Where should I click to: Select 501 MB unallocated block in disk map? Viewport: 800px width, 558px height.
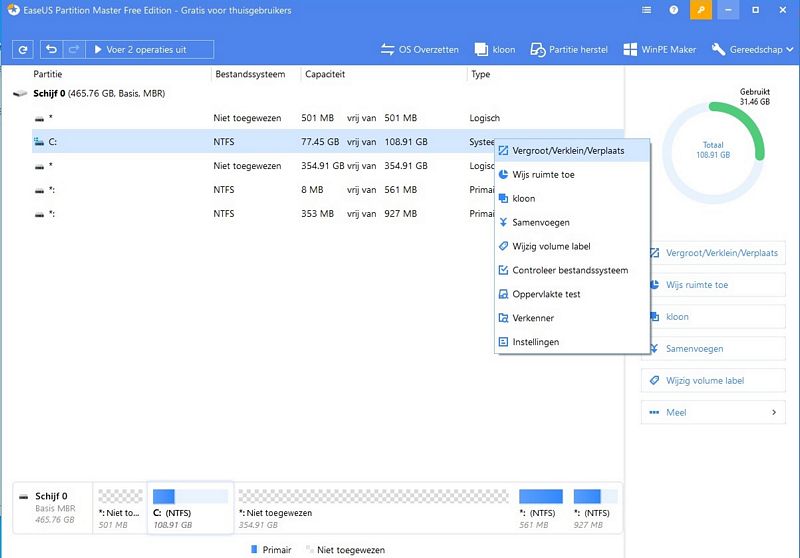[x=120, y=508]
